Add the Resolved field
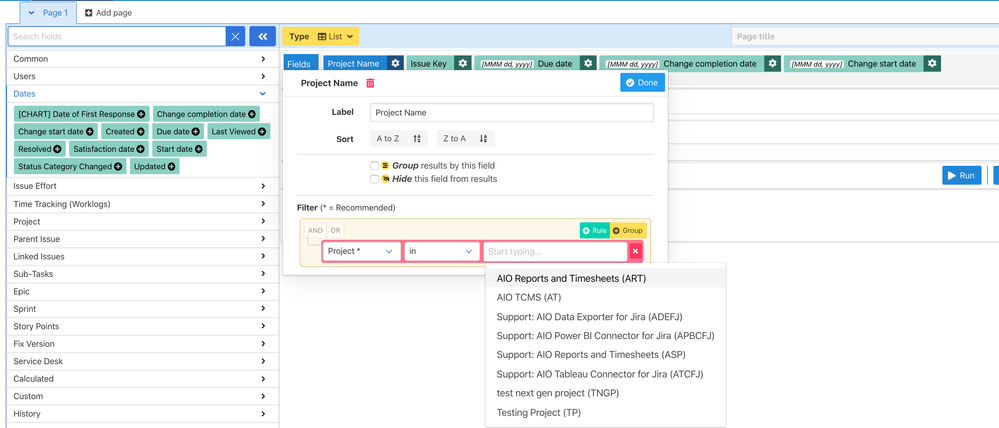 [40, 149]
